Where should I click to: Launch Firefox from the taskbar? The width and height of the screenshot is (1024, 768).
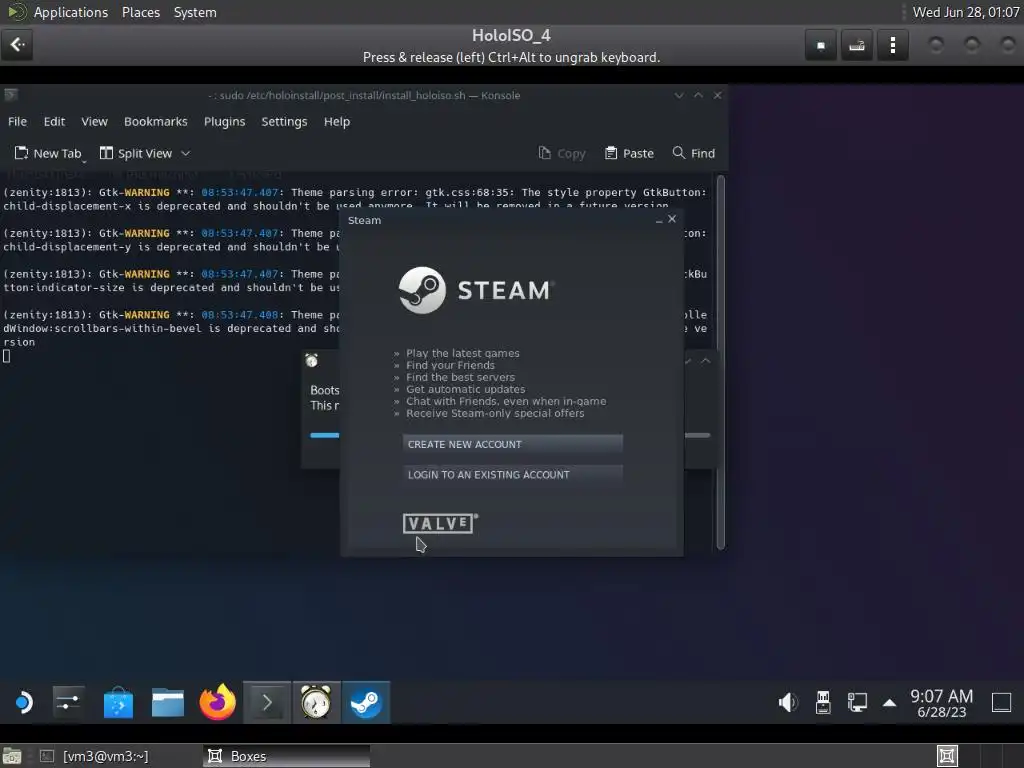[x=217, y=703]
